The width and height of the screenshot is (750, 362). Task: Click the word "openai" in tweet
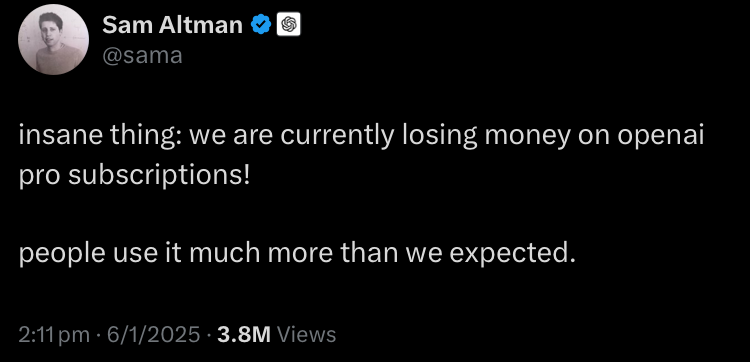tap(661, 138)
